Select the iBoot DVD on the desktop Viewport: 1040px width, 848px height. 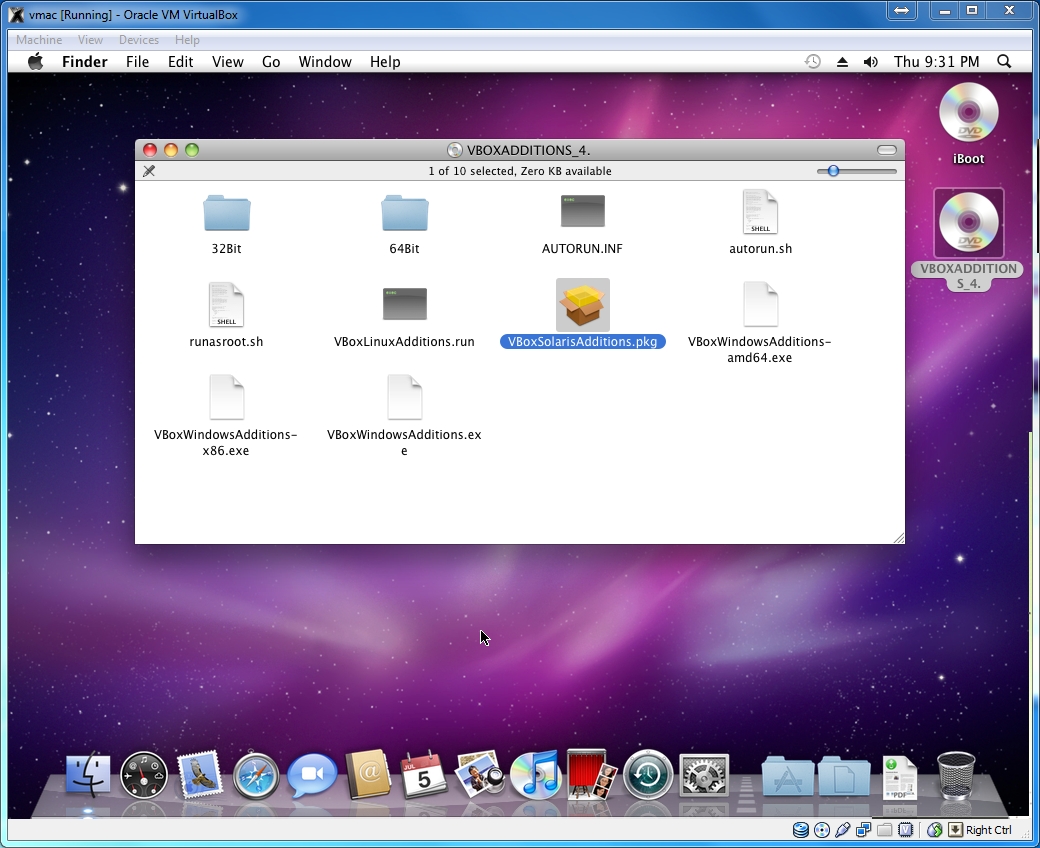(x=968, y=113)
